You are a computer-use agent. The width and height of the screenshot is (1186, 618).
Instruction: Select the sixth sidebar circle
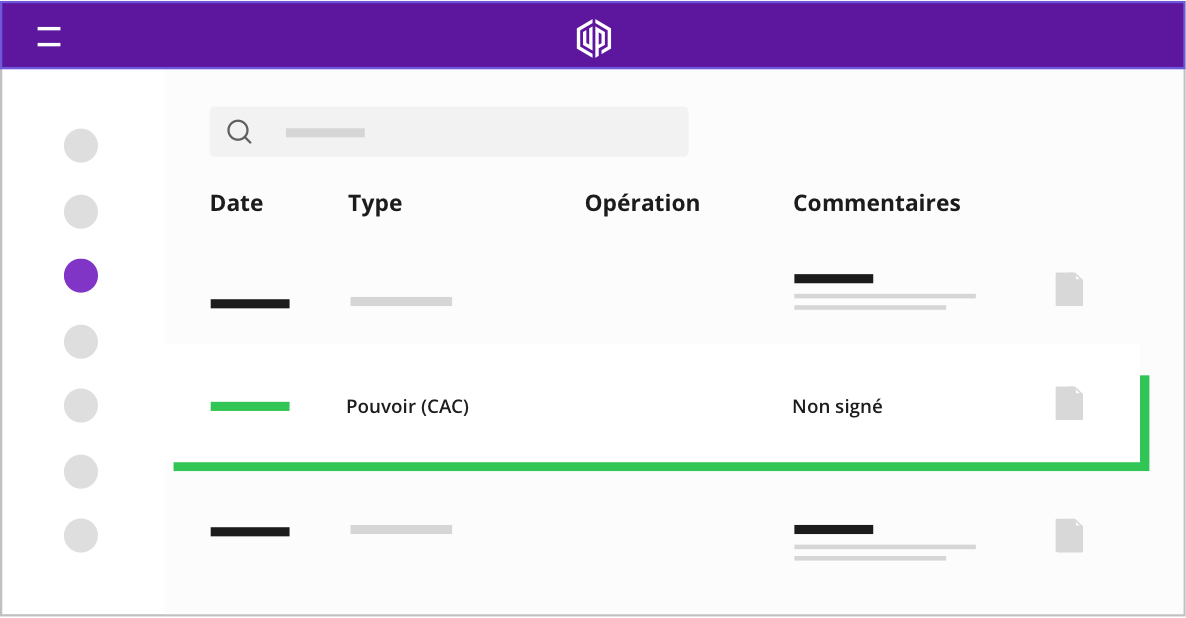point(81,472)
